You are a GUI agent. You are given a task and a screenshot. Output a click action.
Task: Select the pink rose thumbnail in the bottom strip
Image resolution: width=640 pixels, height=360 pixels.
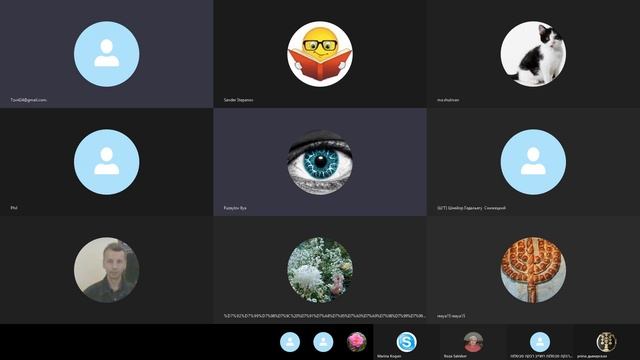tap(357, 342)
